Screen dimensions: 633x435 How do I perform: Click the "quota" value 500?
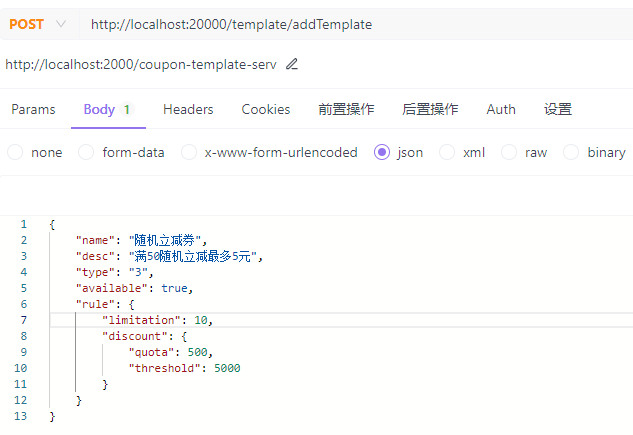197,352
